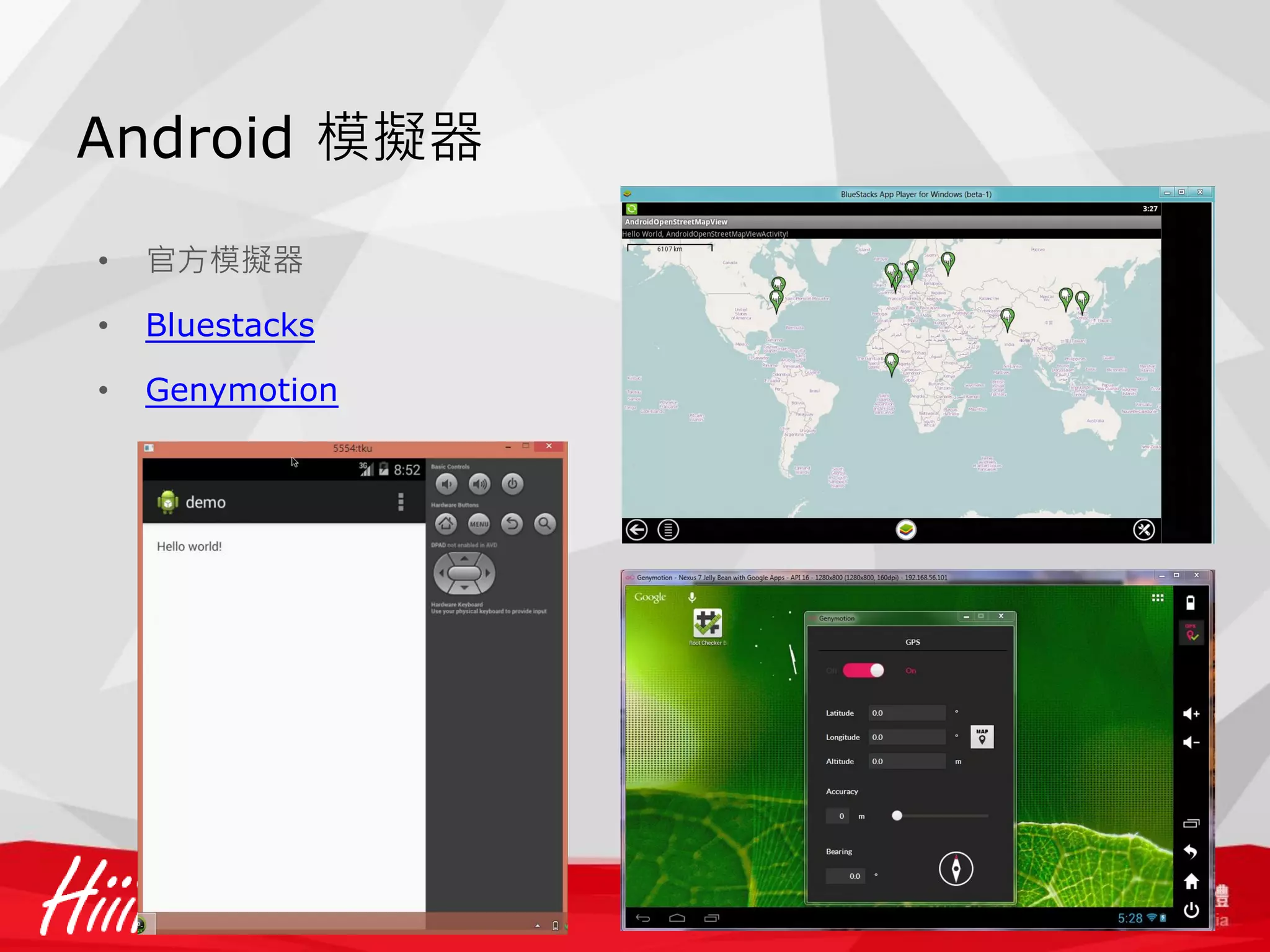The height and width of the screenshot is (952, 1270).
Task: Click BlueStacks back arrow button
Action: coord(636,530)
